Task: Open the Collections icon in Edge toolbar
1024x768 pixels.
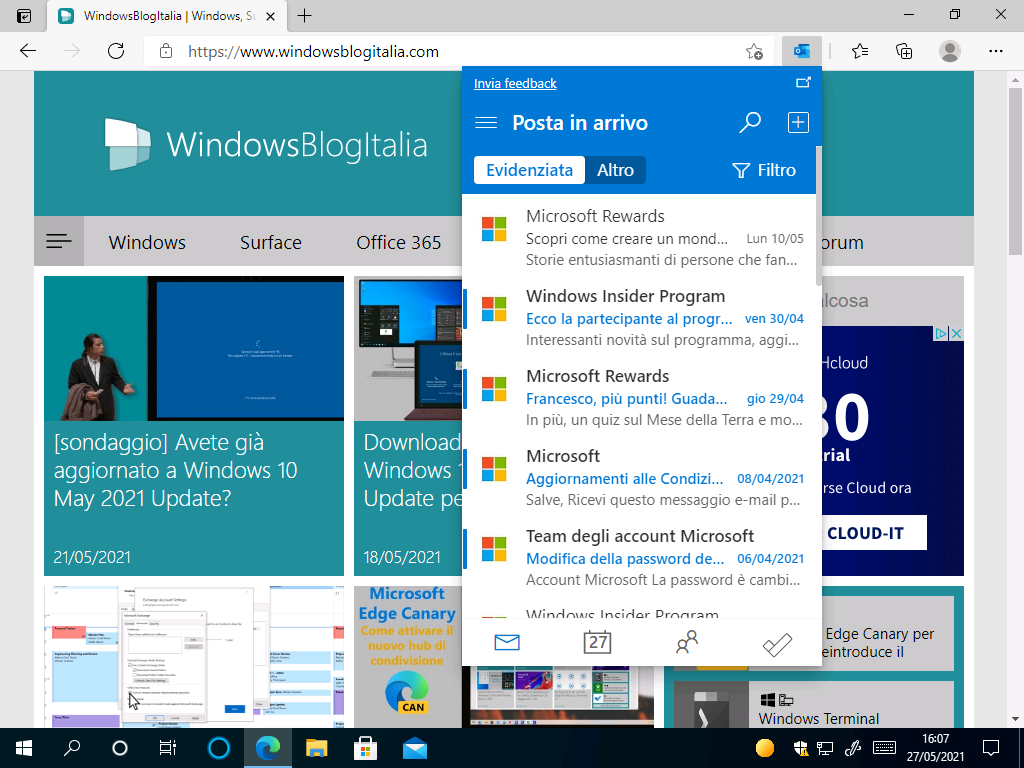Action: (904, 51)
